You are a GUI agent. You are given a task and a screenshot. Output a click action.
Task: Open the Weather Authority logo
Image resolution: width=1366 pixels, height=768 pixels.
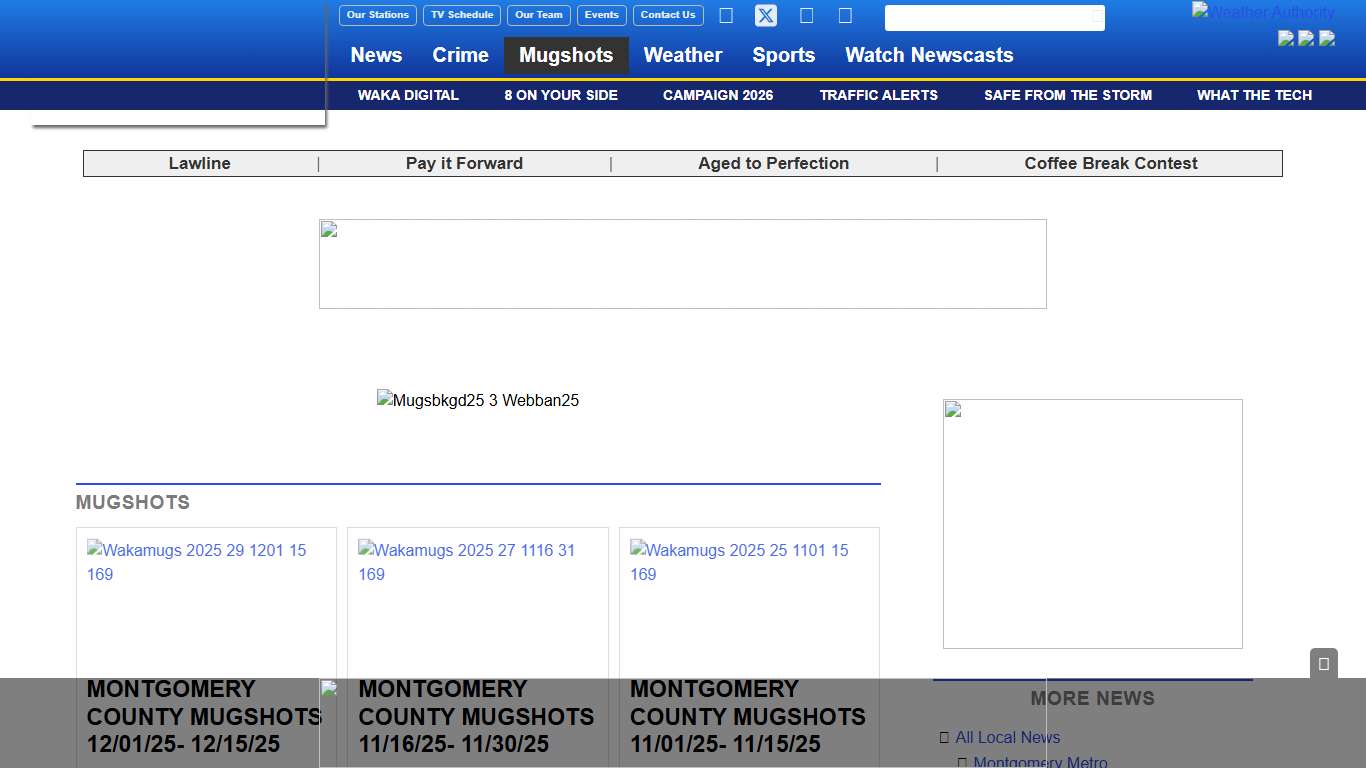(1263, 12)
